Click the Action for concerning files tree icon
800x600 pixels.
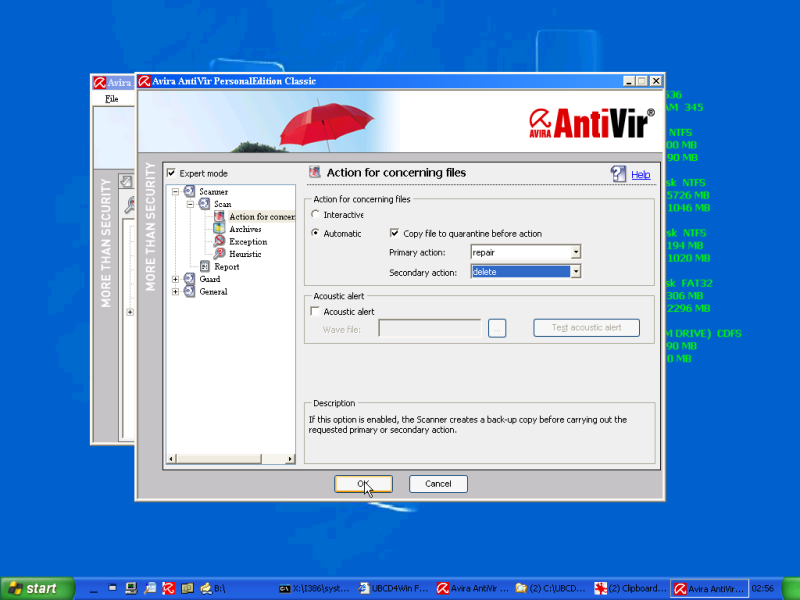tap(219, 216)
